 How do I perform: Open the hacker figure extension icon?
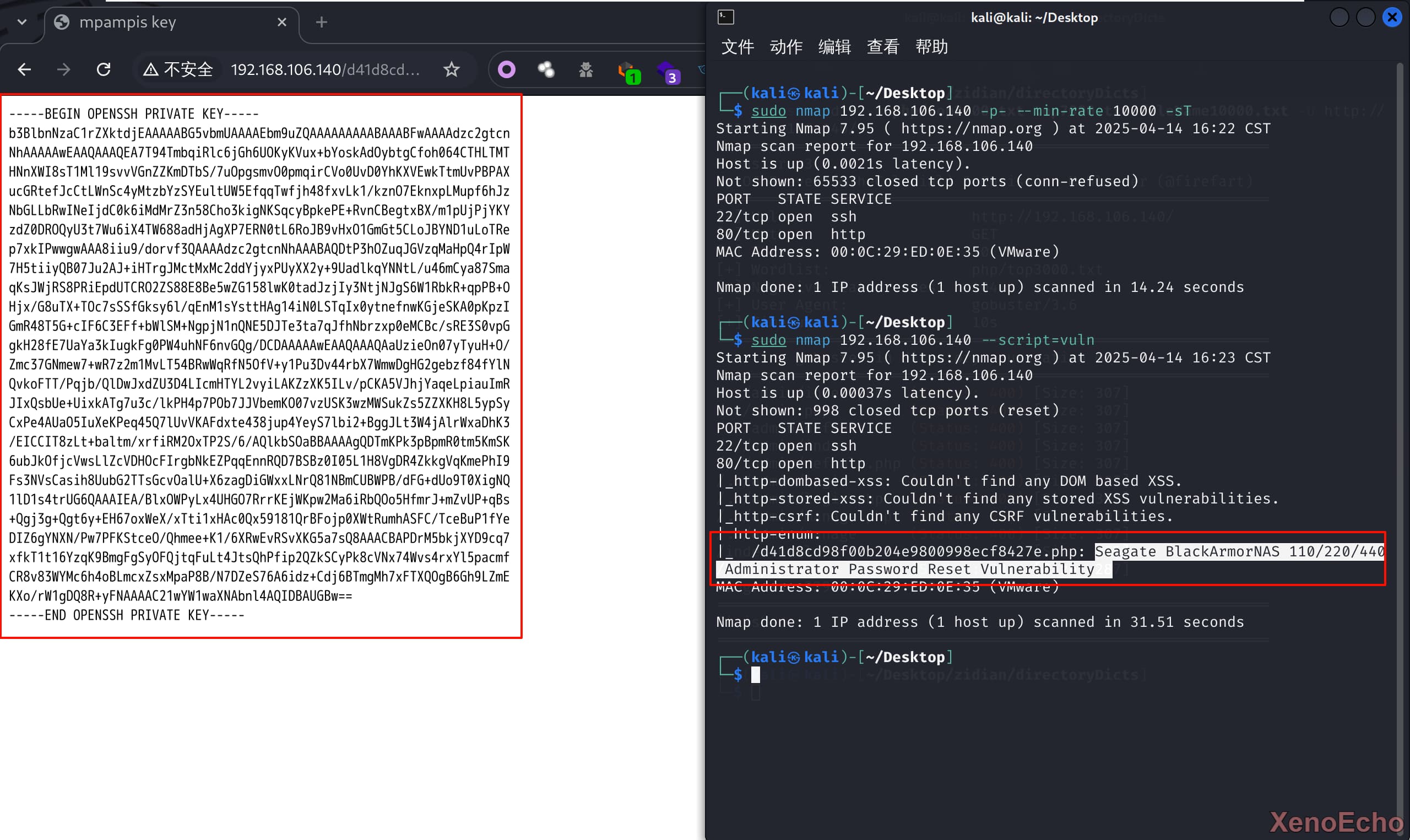(x=585, y=69)
